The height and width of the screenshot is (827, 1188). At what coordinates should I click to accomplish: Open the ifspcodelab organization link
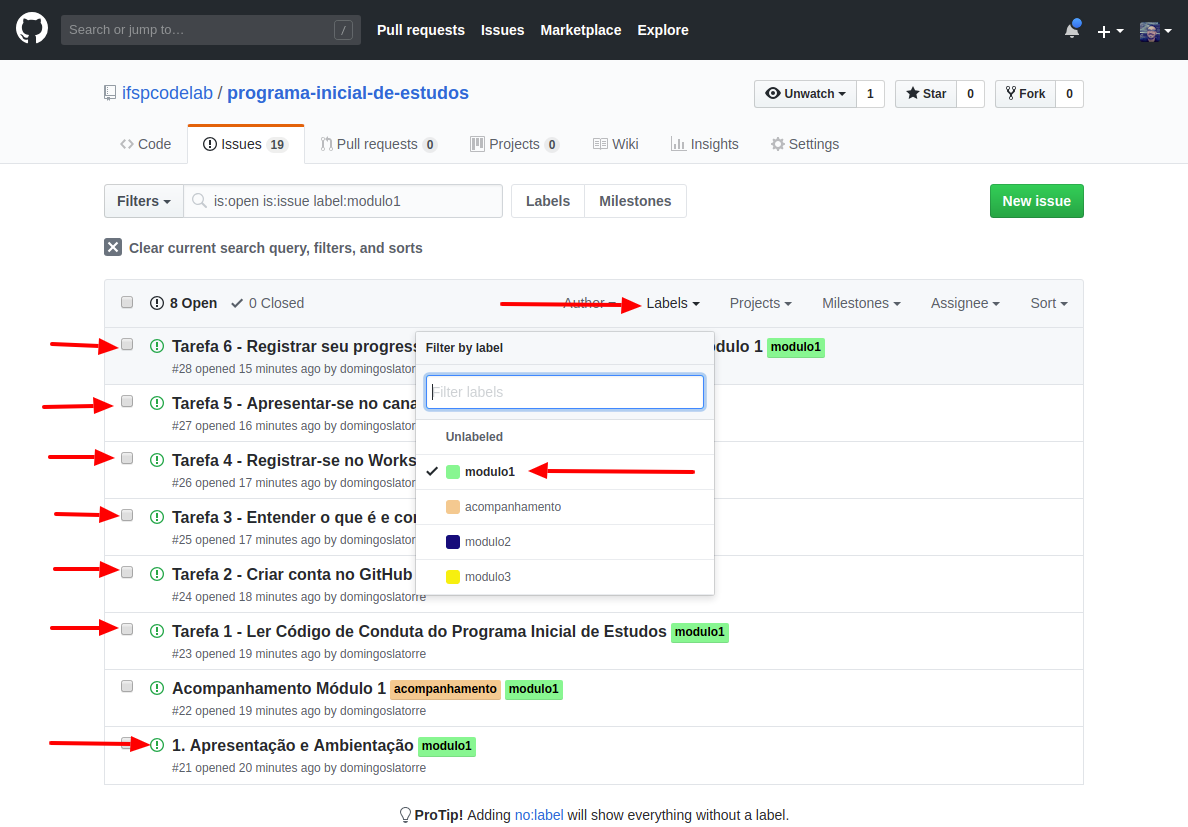167,92
